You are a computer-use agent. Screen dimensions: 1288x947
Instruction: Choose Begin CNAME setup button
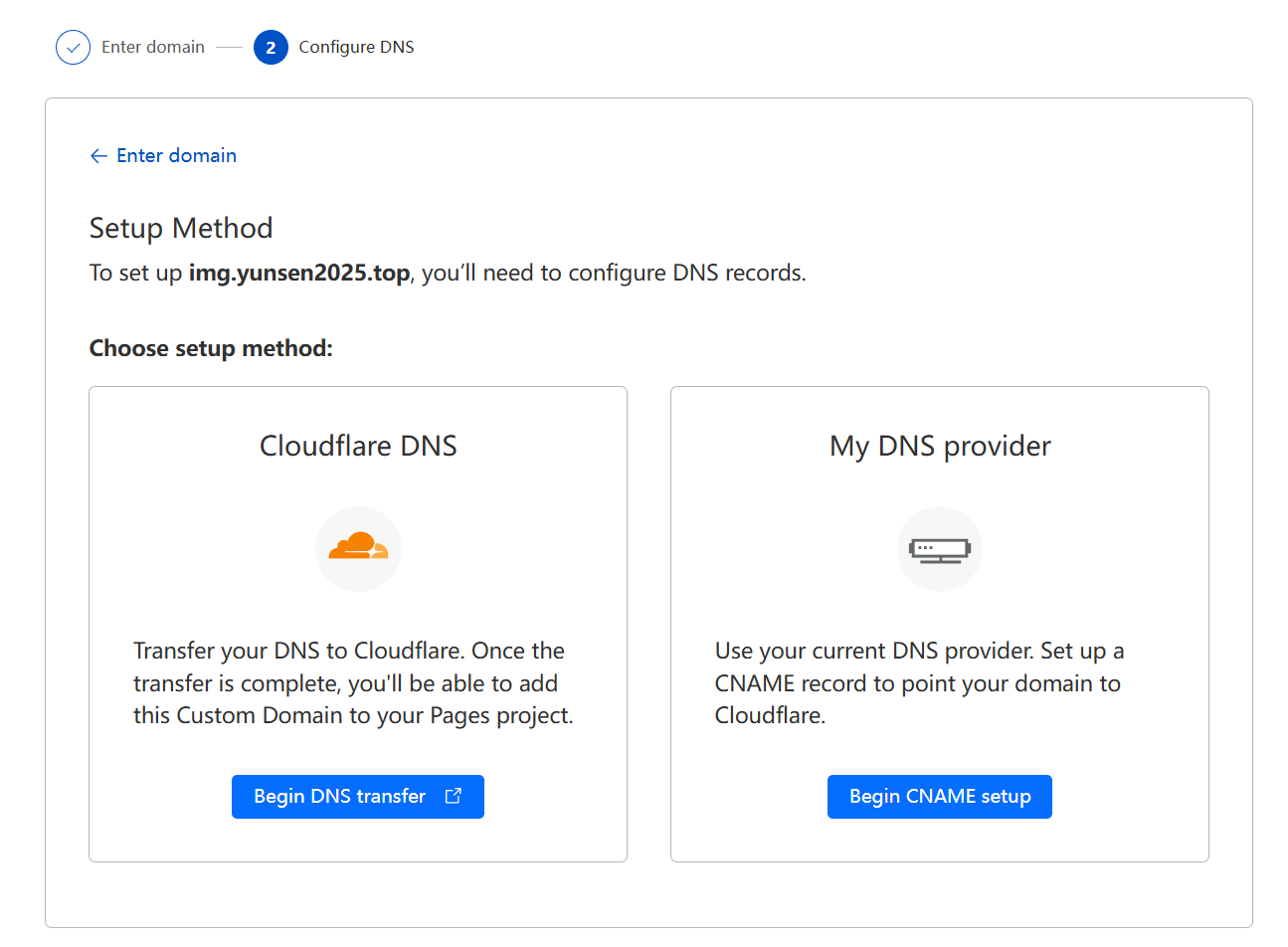pyautogui.click(x=940, y=797)
